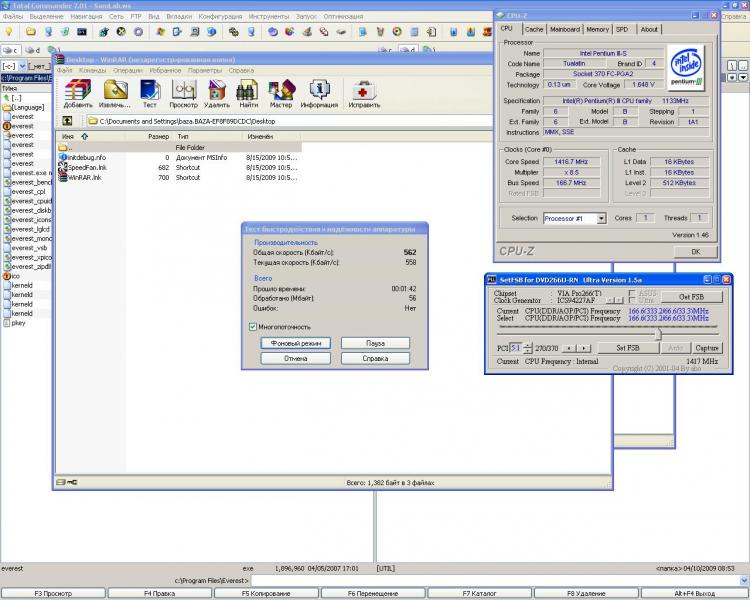Viewport: 750px width, 600px height.
Task: Click the WinRAR Добавить (Add) toolbar icon
Action: 78,89
